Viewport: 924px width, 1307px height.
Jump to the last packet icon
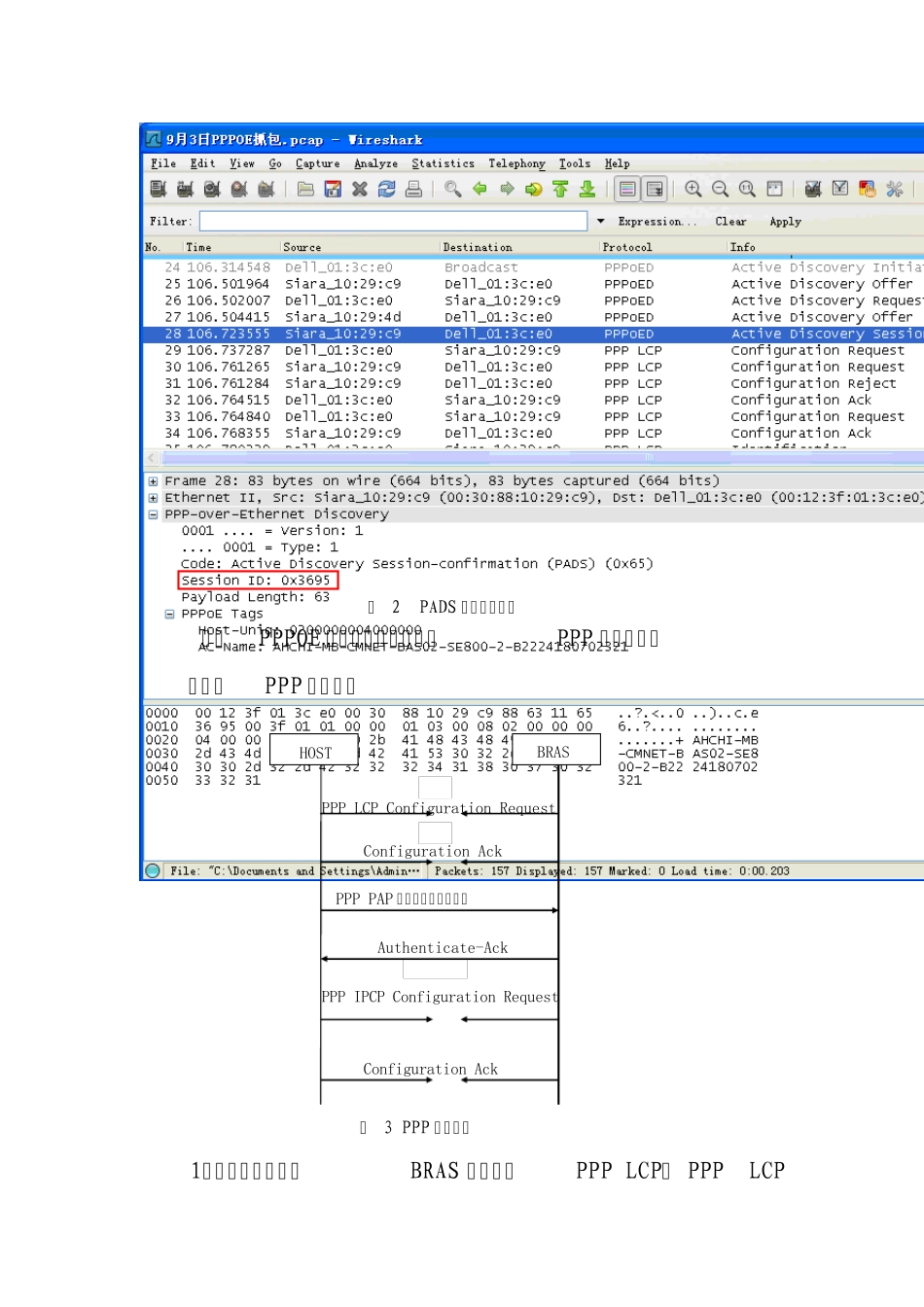(x=587, y=189)
